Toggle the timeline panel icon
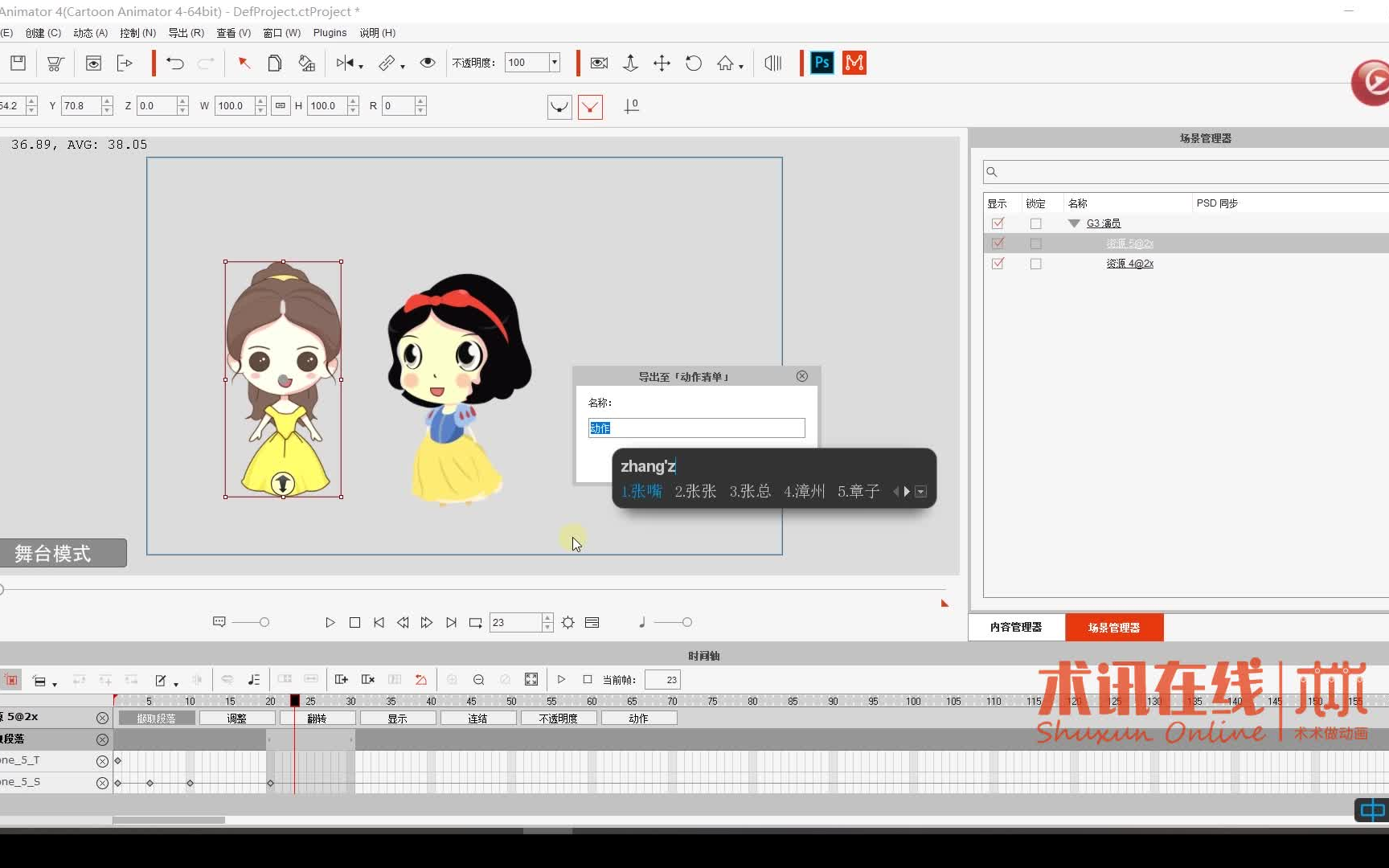Viewport: 1389px width, 868px height. (x=592, y=623)
